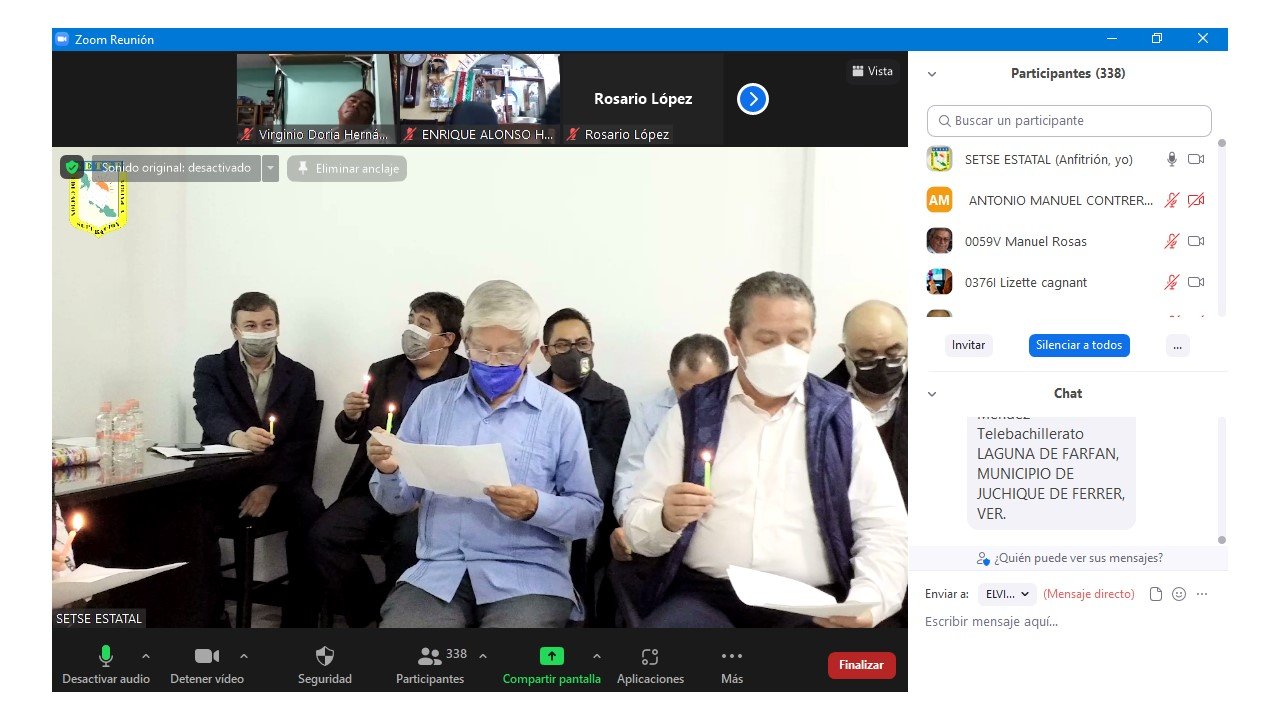Image resolution: width=1280 pixels, height=720 pixels.
Task: Click camera icon of 0376I Lizette cagnant
Action: click(x=1196, y=282)
